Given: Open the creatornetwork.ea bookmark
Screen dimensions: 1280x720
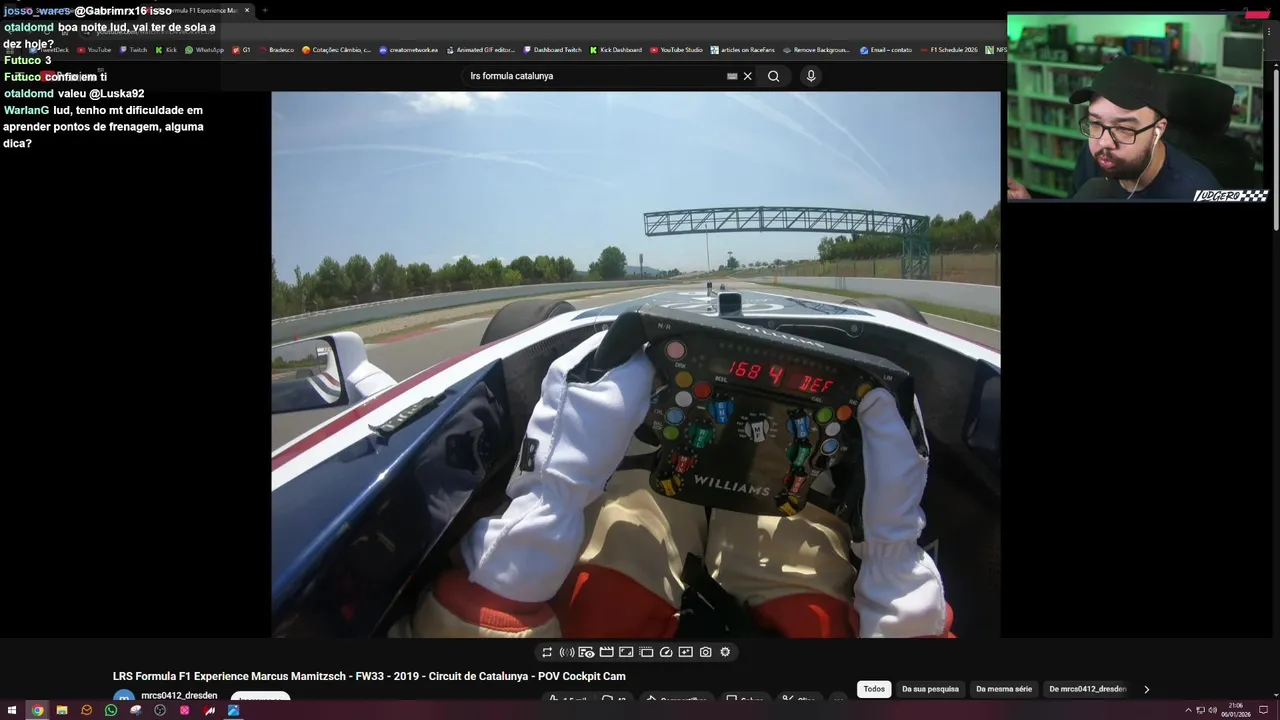Looking at the screenshot, I should pyautogui.click(x=408, y=50).
